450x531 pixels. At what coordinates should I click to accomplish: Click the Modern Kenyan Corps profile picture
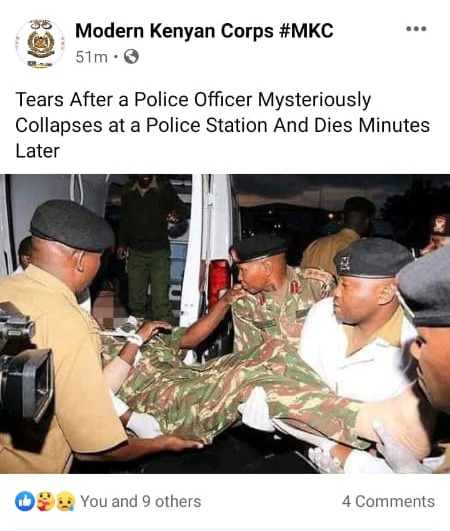pos(40,44)
